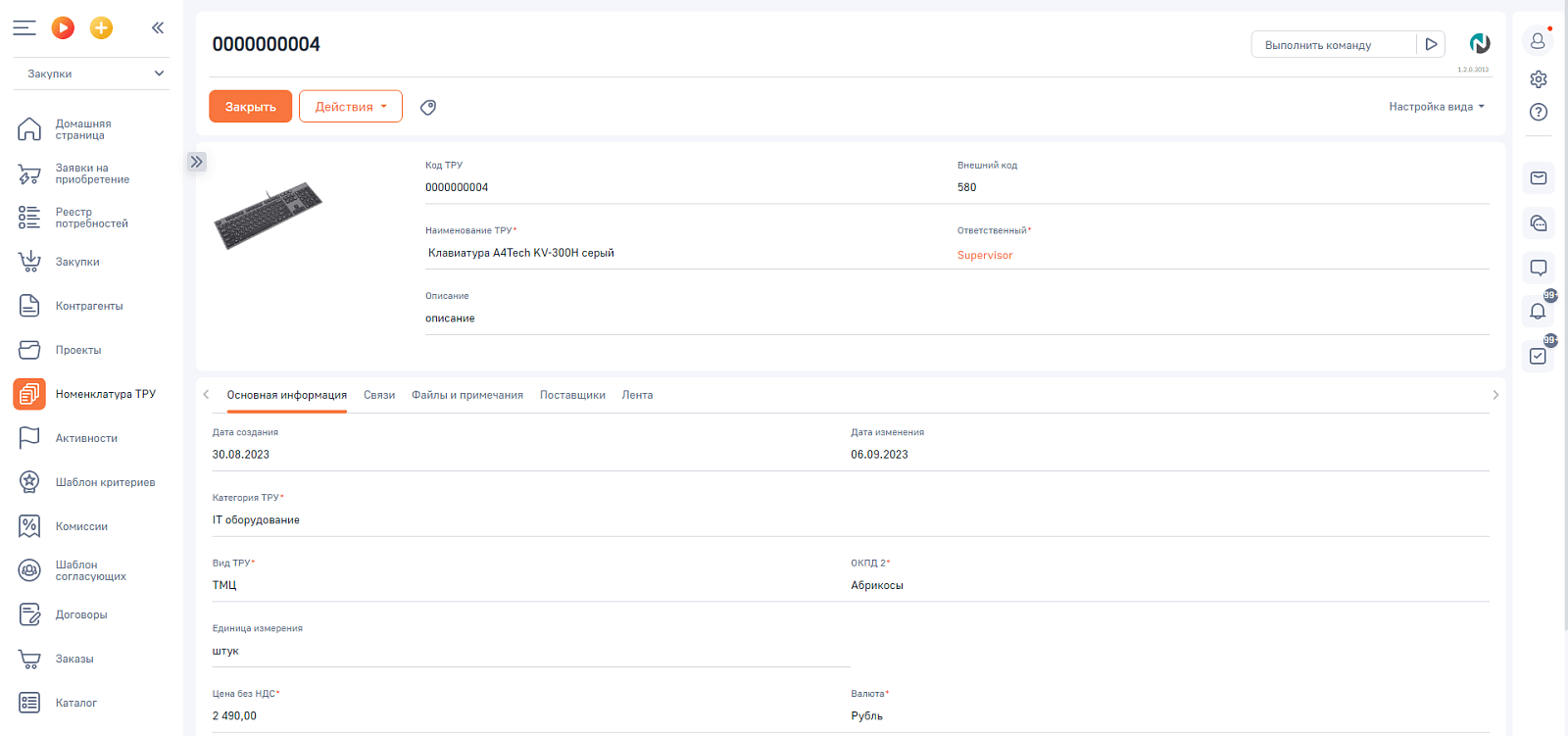
Task: Click the Выполнить команду input field
Action: coord(1334,45)
